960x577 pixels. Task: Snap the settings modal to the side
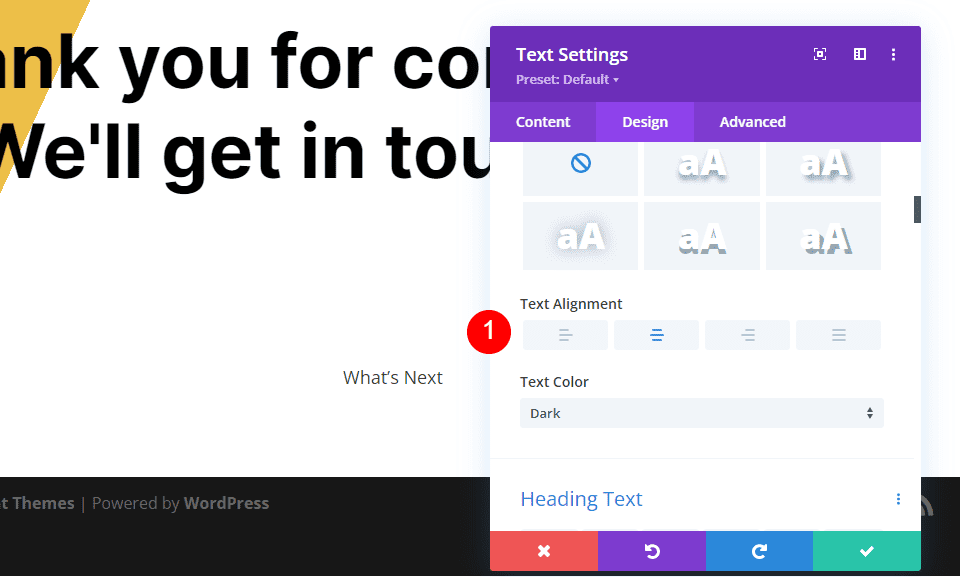tap(859, 54)
